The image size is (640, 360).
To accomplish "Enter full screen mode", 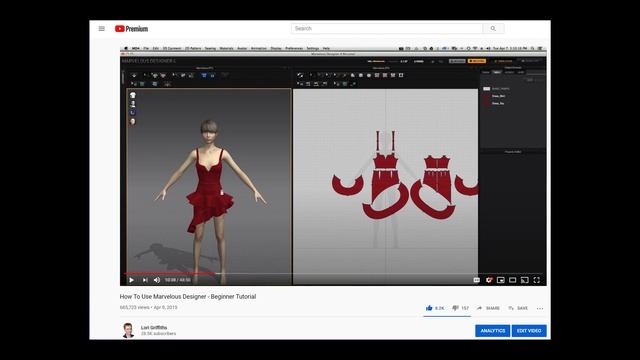I will click(x=537, y=280).
